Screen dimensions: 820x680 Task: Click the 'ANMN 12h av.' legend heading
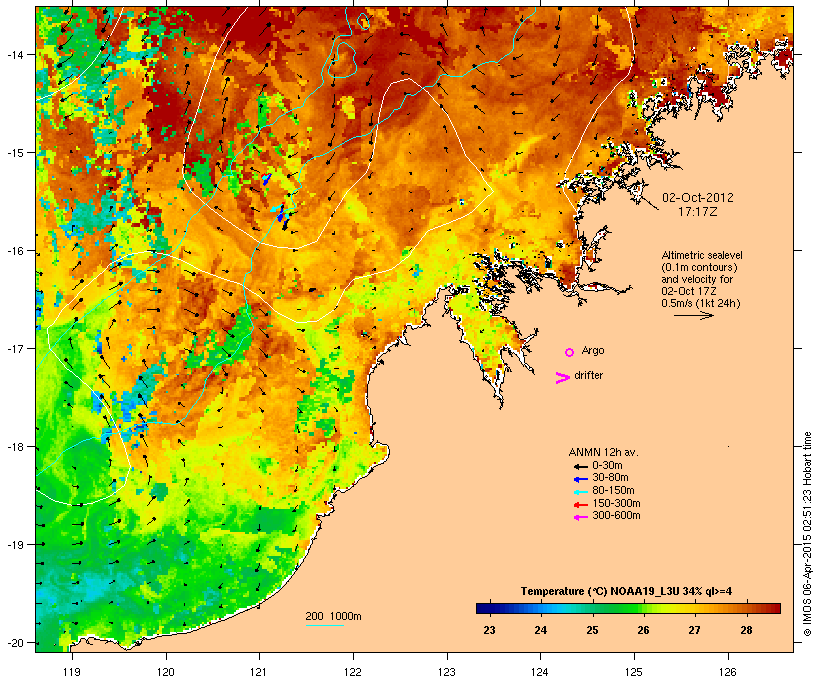click(603, 452)
